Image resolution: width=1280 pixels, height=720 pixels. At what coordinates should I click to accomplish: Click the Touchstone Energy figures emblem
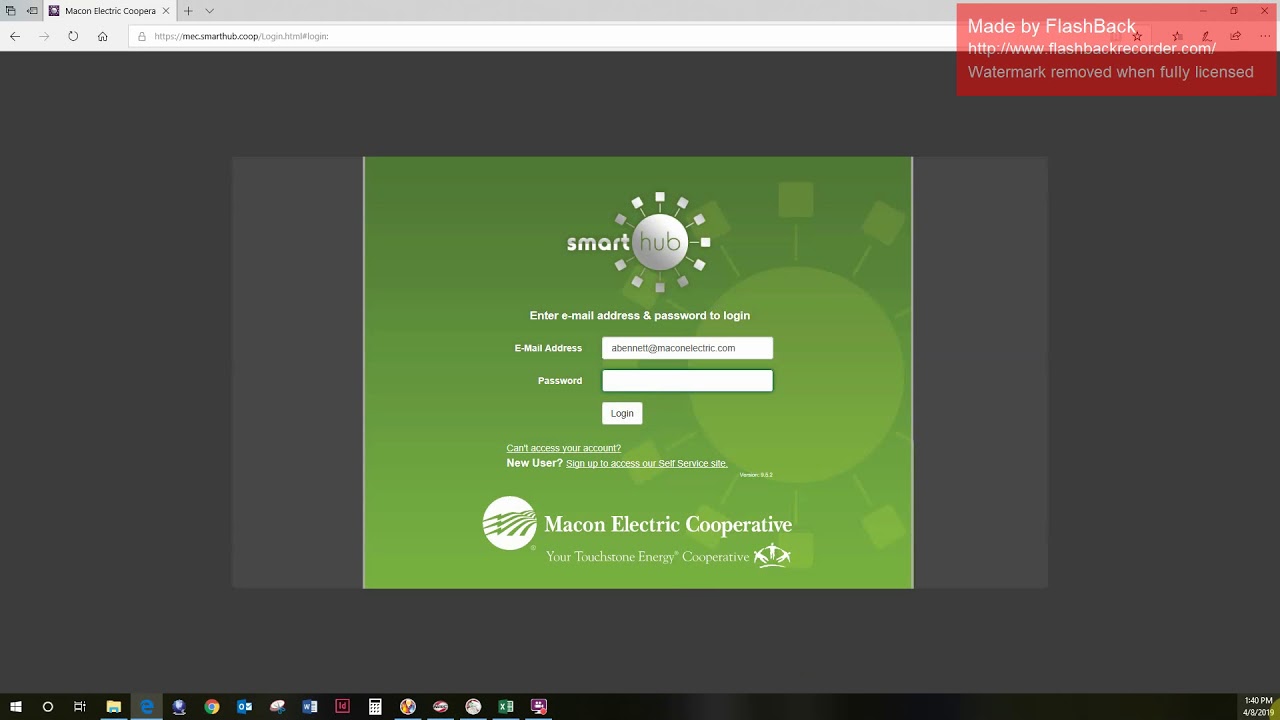point(772,556)
